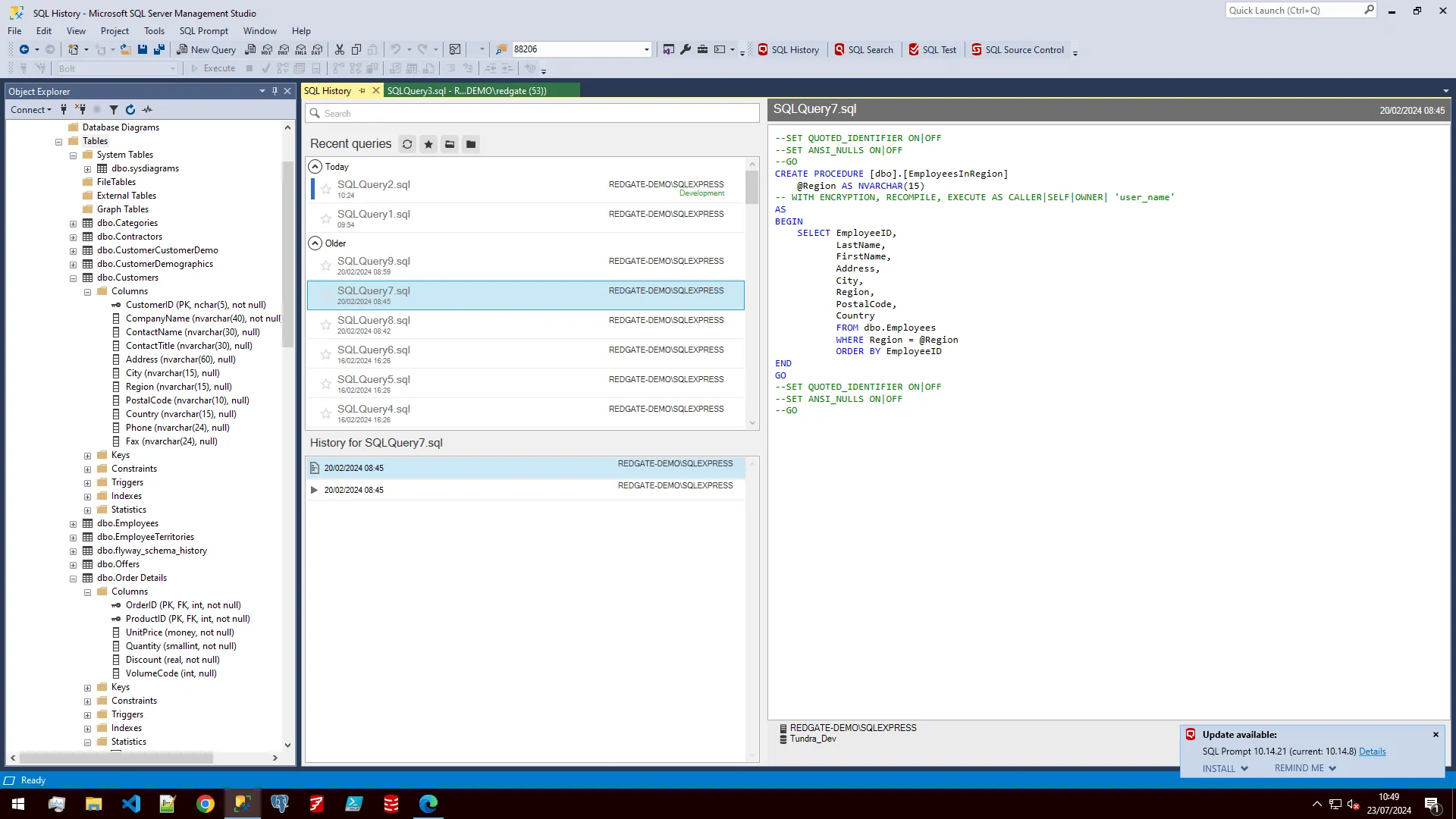Open SQL Search from the toolbar

(864, 50)
